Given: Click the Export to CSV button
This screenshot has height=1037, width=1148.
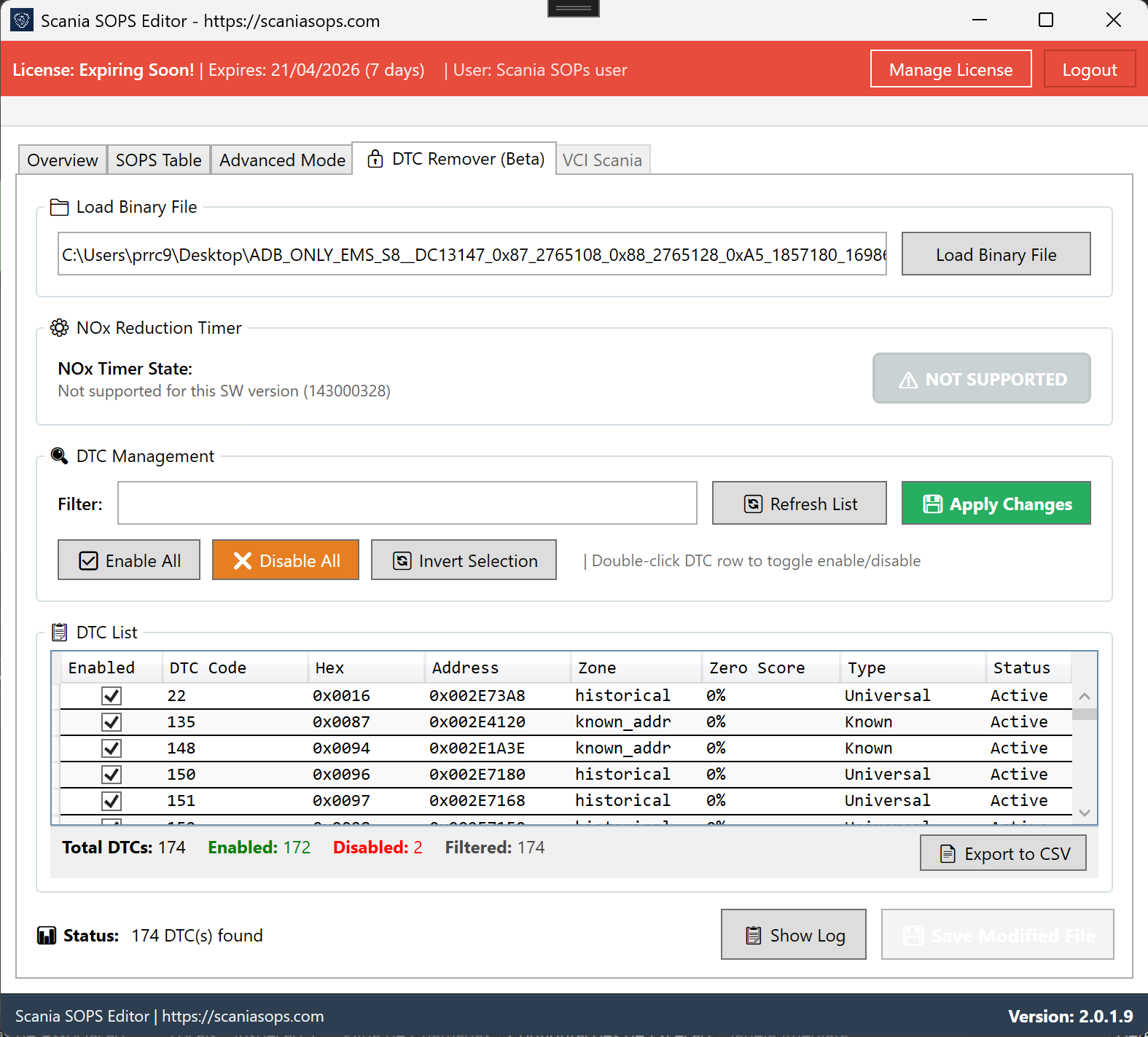Looking at the screenshot, I should click(x=1003, y=853).
